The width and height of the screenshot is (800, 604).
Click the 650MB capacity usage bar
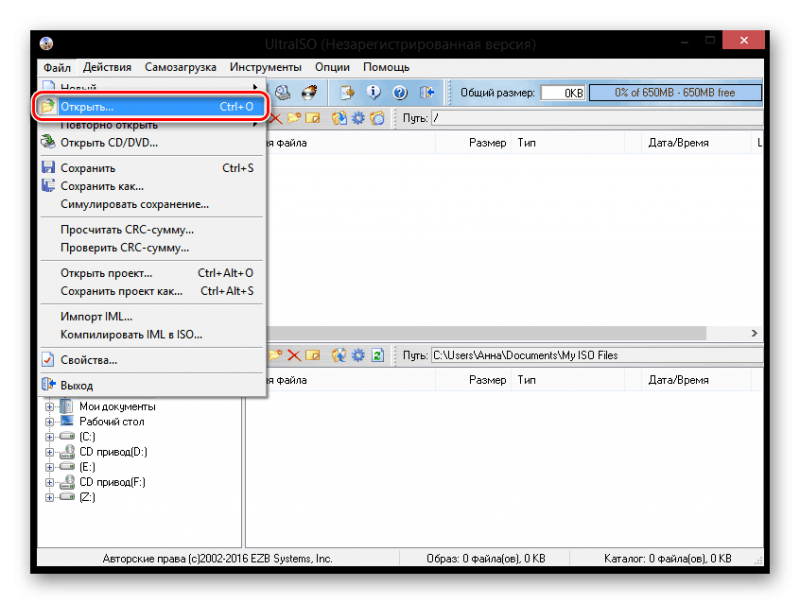(x=675, y=93)
